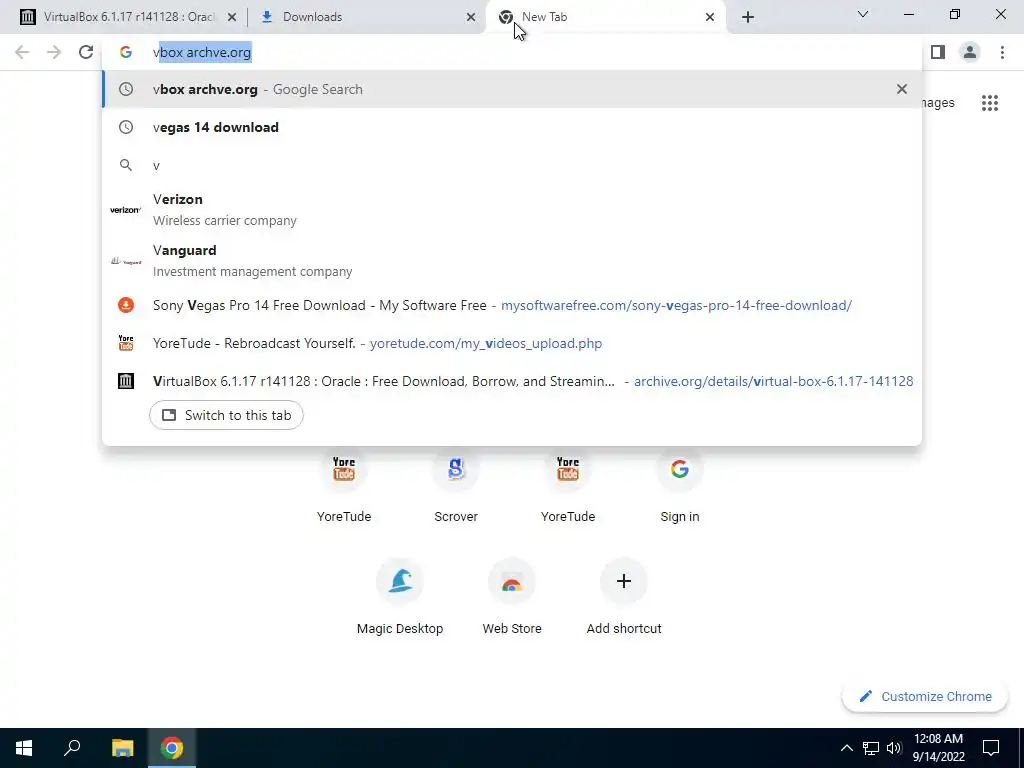Open File Explorer from the taskbar
The width and height of the screenshot is (1024, 768).
tap(122, 748)
